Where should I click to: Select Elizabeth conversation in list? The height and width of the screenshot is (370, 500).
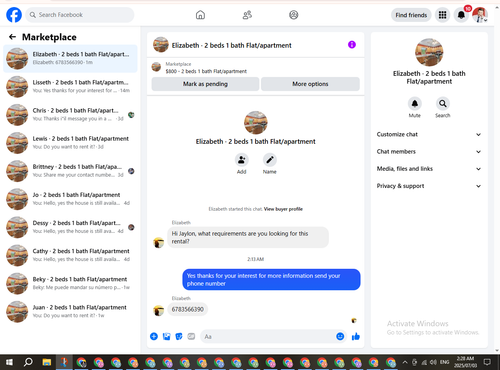point(70,58)
